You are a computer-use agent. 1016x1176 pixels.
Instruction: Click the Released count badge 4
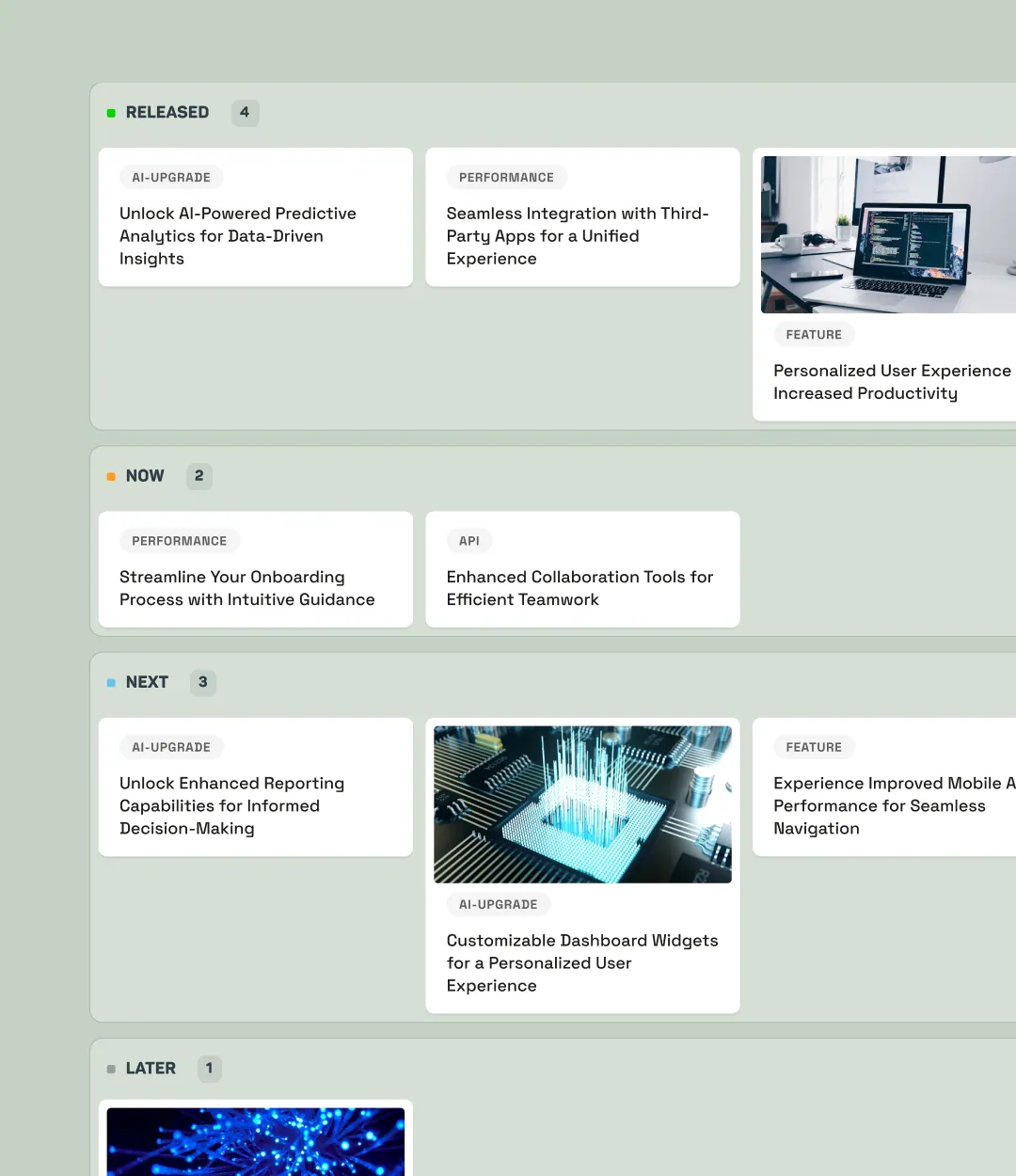click(x=245, y=113)
